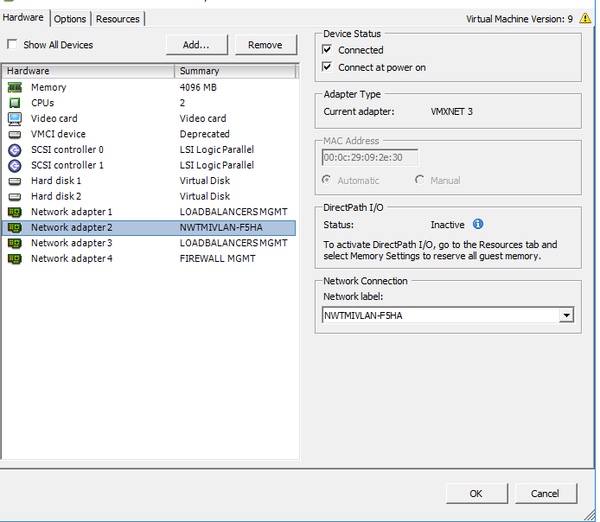
Task: Click the Remove button
Action: click(266, 45)
